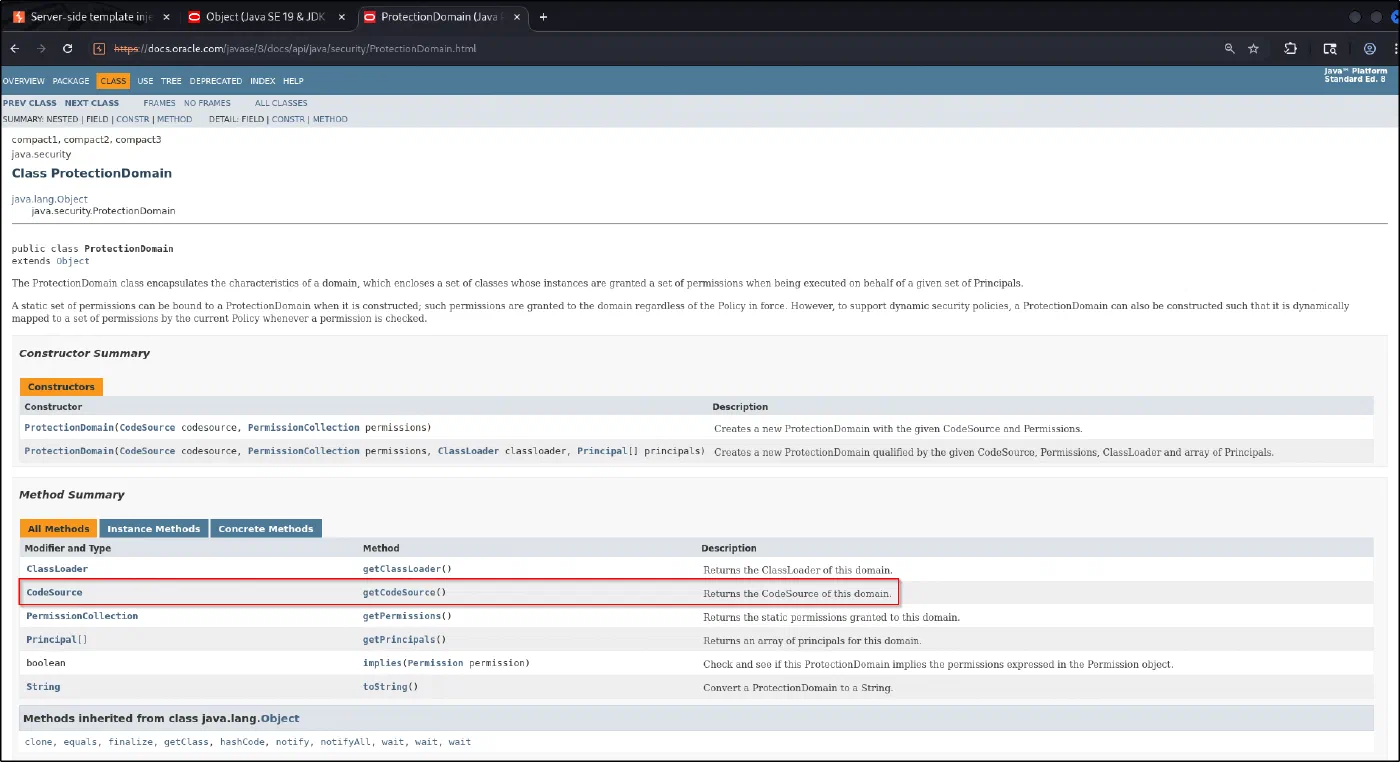This screenshot has height=762, width=1400.
Task: Close the ProtectionDomain tab
Action: [x=517, y=17]
